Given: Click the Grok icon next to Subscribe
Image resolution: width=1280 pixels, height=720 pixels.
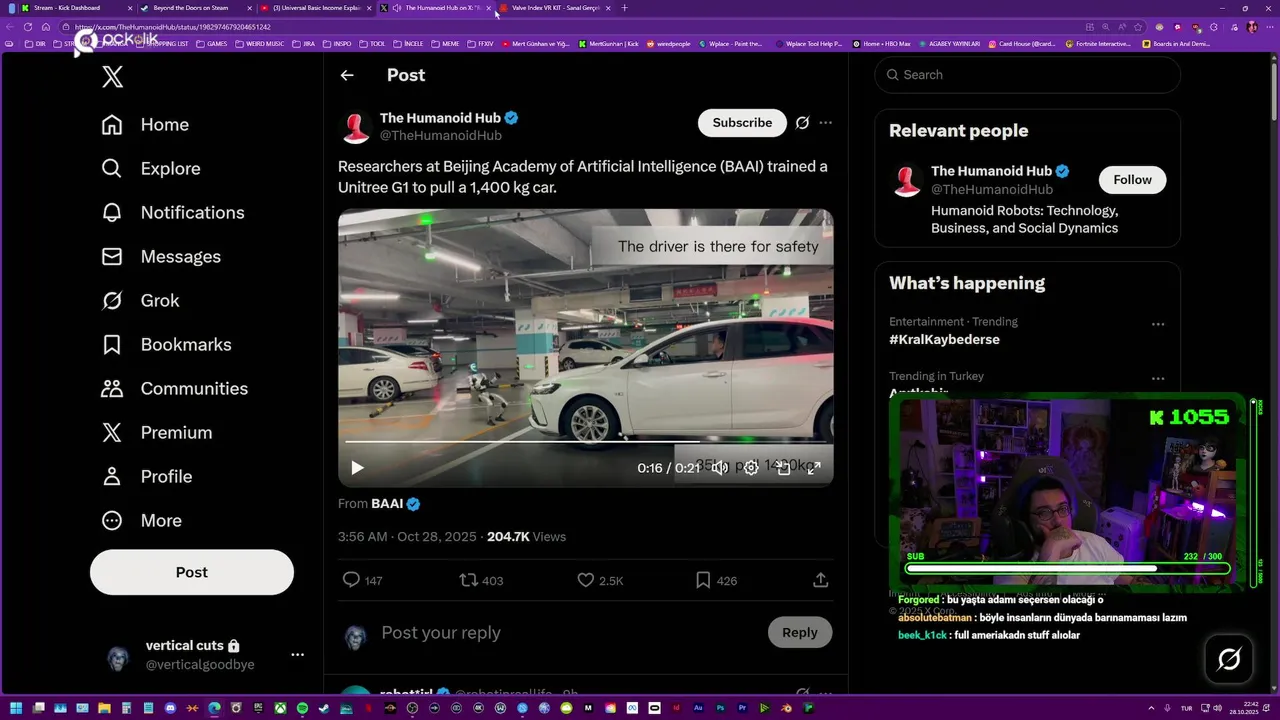Looking at the screenshot, I should (802, 122).
